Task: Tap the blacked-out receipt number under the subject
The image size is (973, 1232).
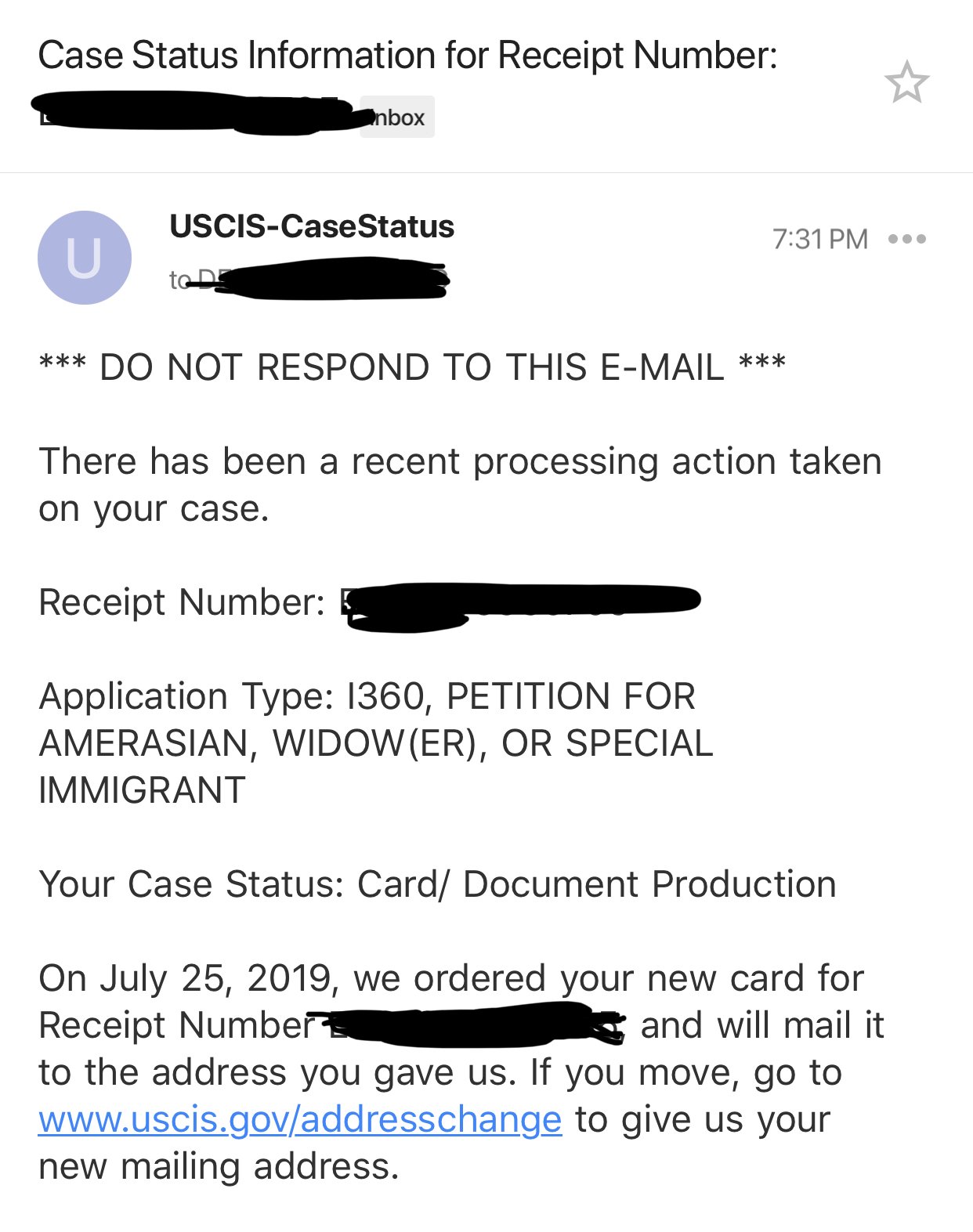Action: [201, 114]
